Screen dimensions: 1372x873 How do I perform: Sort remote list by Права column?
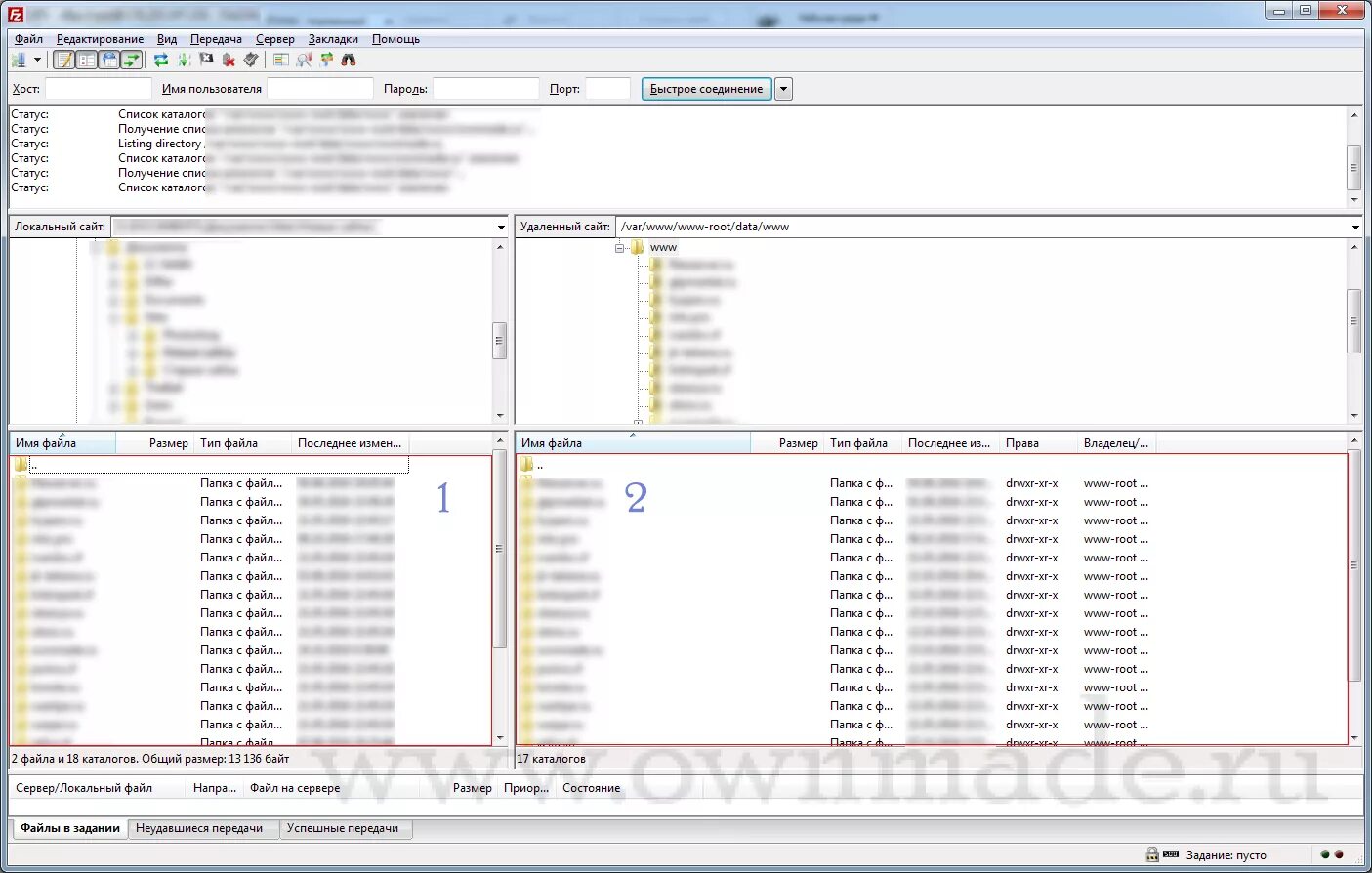click(x=1038, y=443)
